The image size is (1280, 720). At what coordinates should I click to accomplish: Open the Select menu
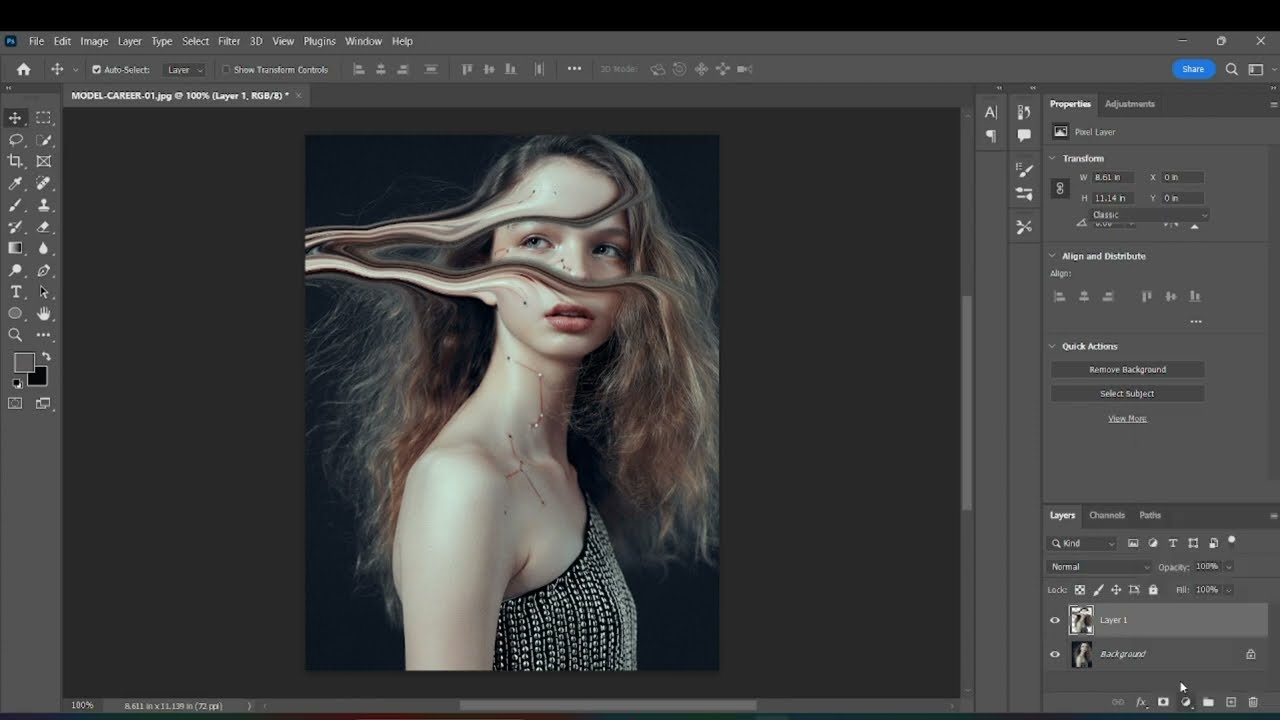[x=195, y=41]
